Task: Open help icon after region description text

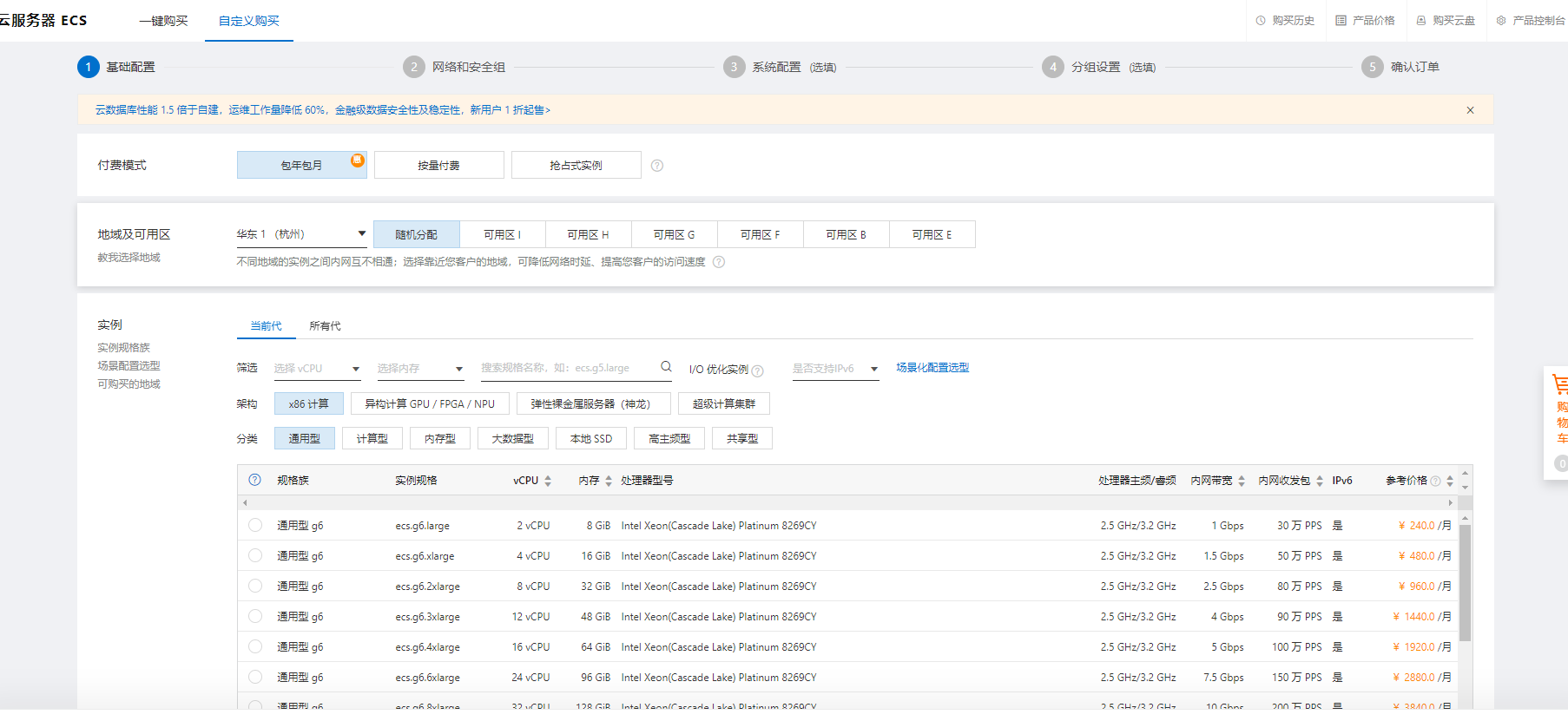Action: [719, 262]
